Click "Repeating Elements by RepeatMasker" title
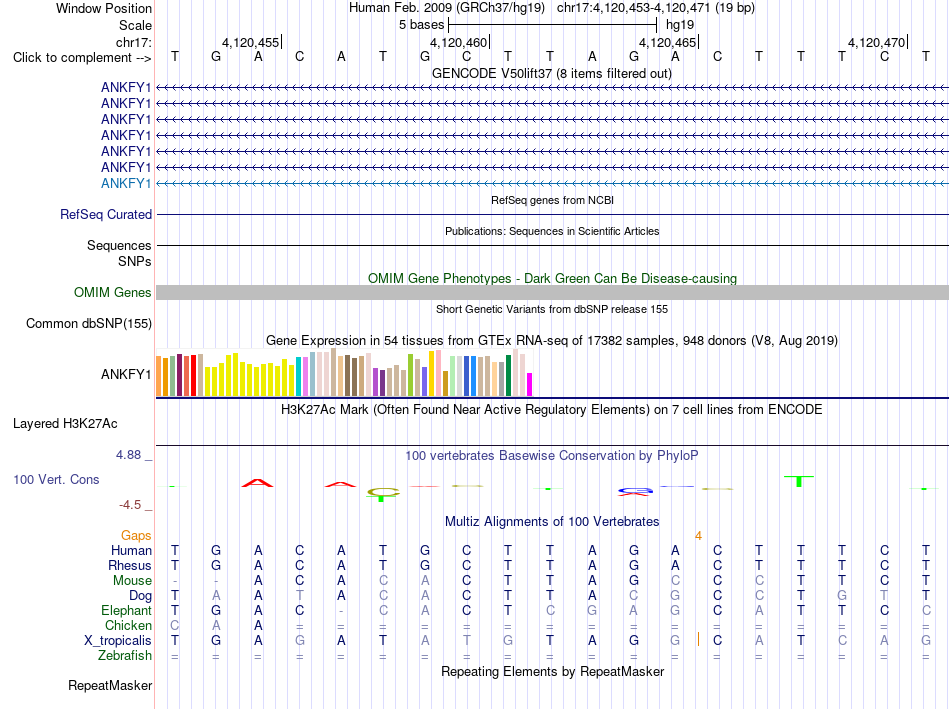The width and height of the screenshot is (950, 709). tap(552, 671)
